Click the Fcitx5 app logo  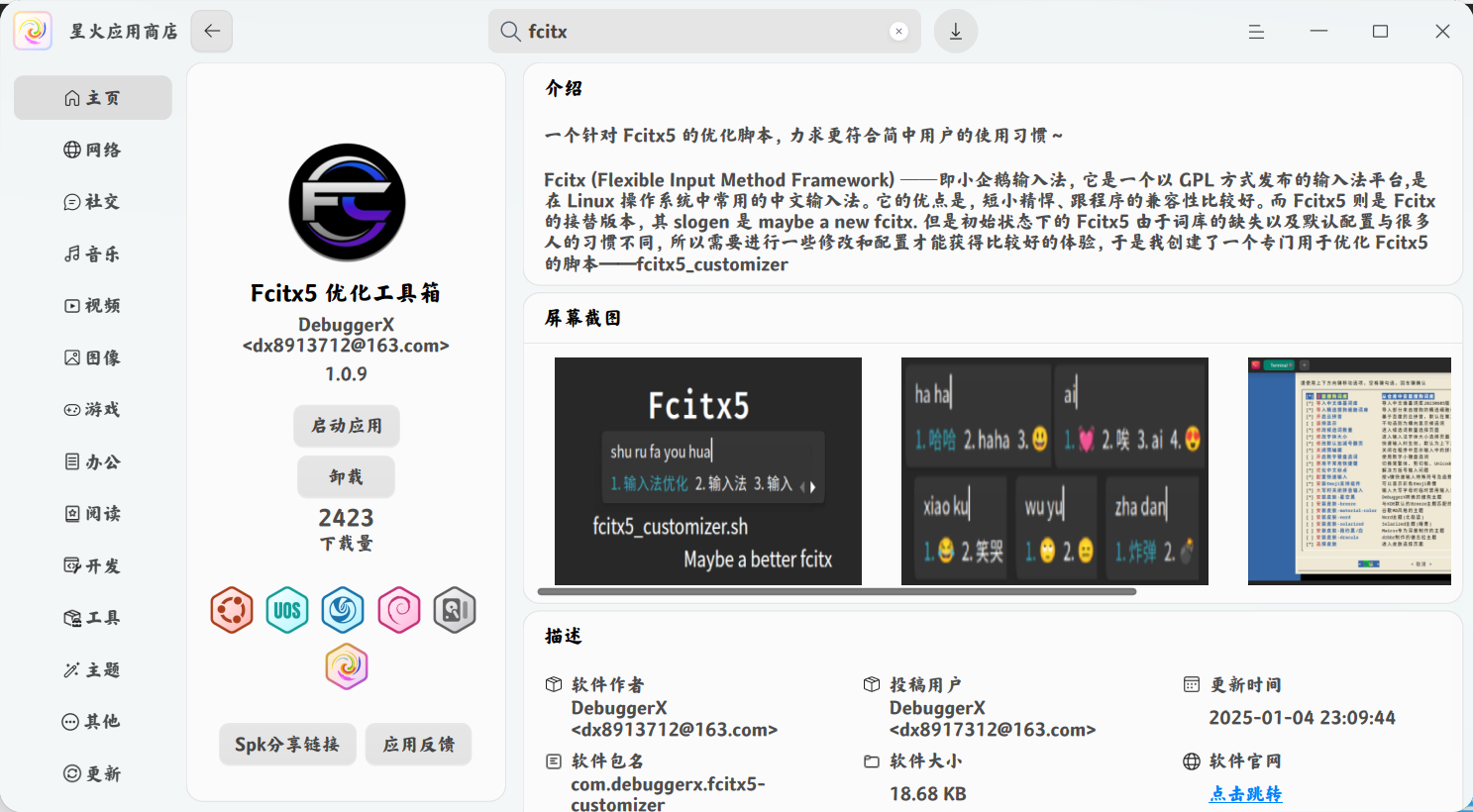coord(347,202)
